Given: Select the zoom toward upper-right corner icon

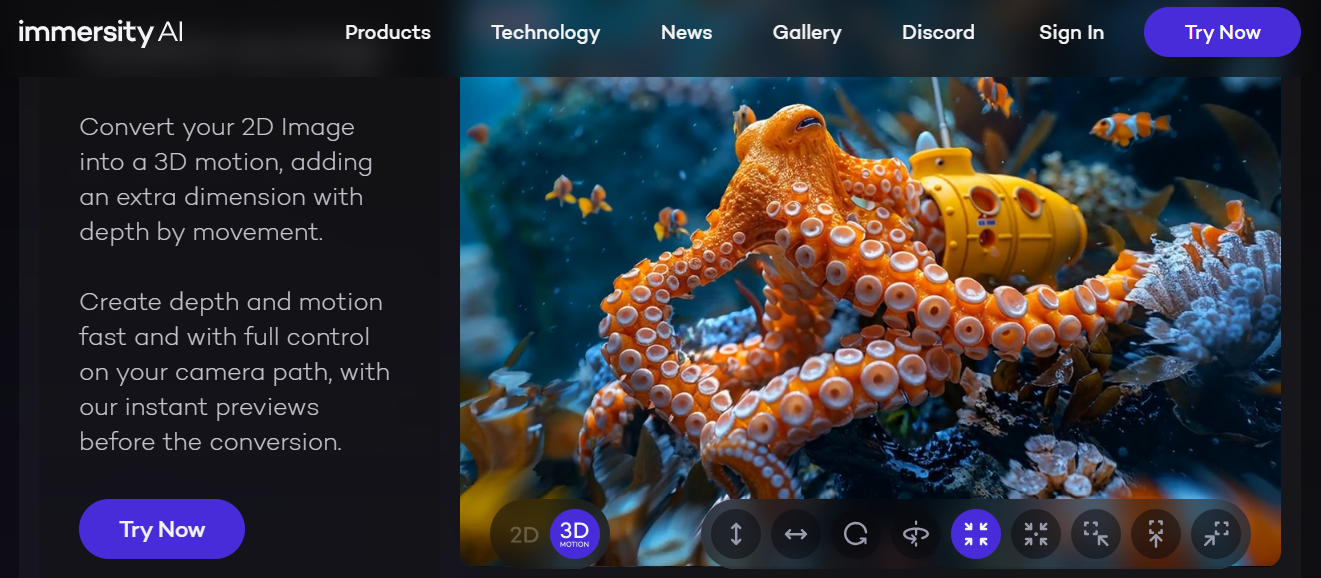Looking at the screenshot, I should 1216,534.
